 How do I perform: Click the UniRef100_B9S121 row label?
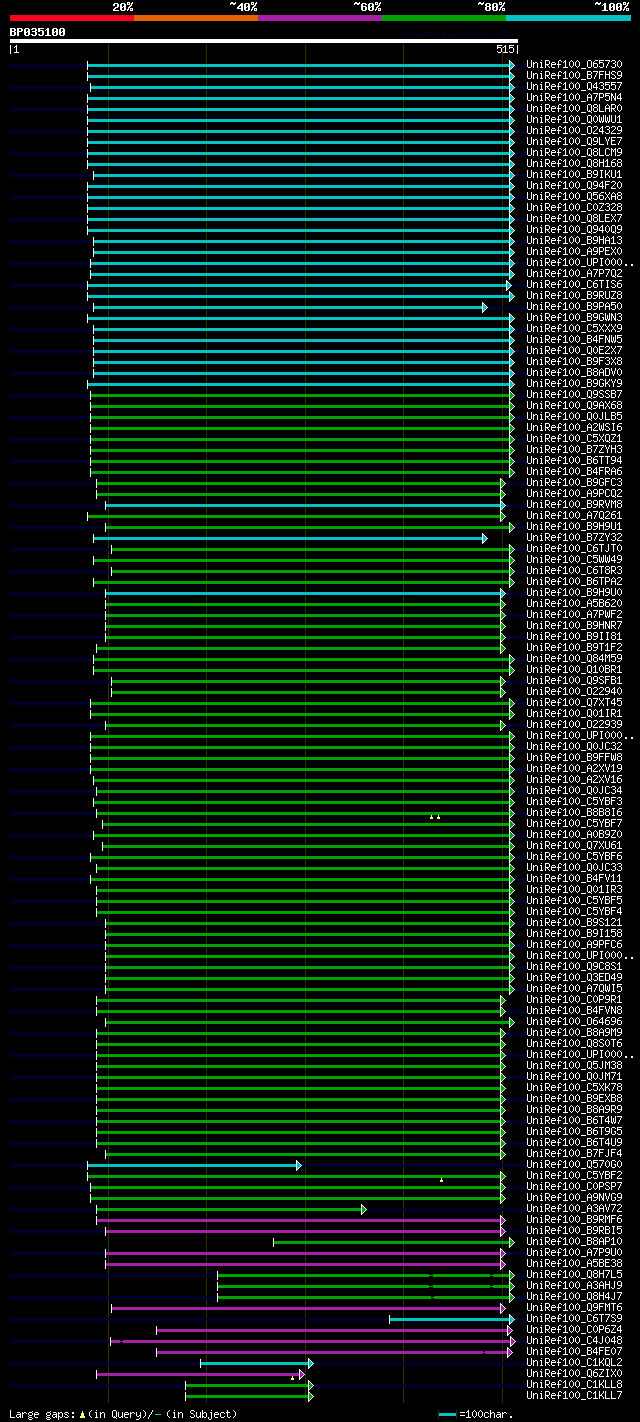coord(574,923)
